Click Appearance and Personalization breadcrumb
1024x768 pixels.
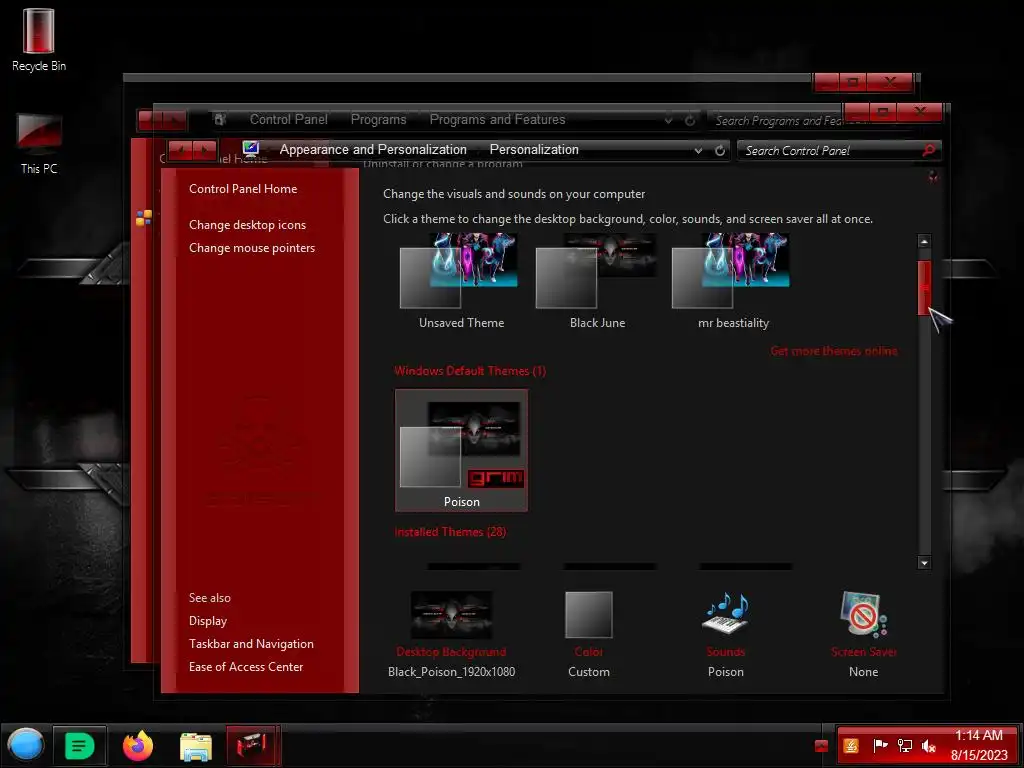tap(373, 150)
